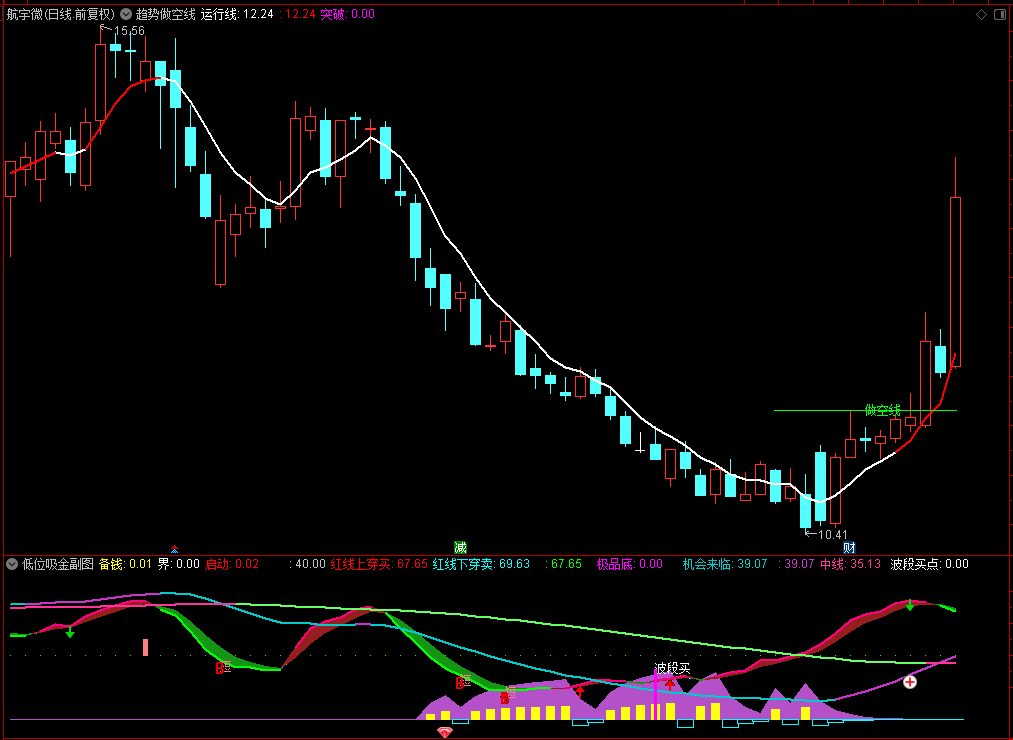Screen dimensions: 1013x740
Task: Click the green down arrow near the sub-chart's right peak
Action: point(910,606)
